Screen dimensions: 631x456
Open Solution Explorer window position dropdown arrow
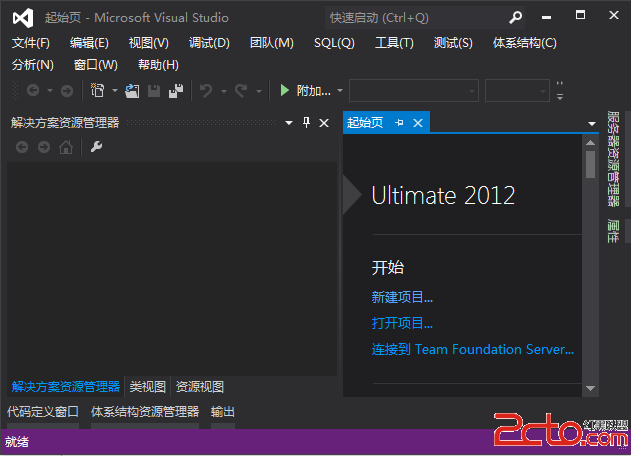[x=289, y=123]
